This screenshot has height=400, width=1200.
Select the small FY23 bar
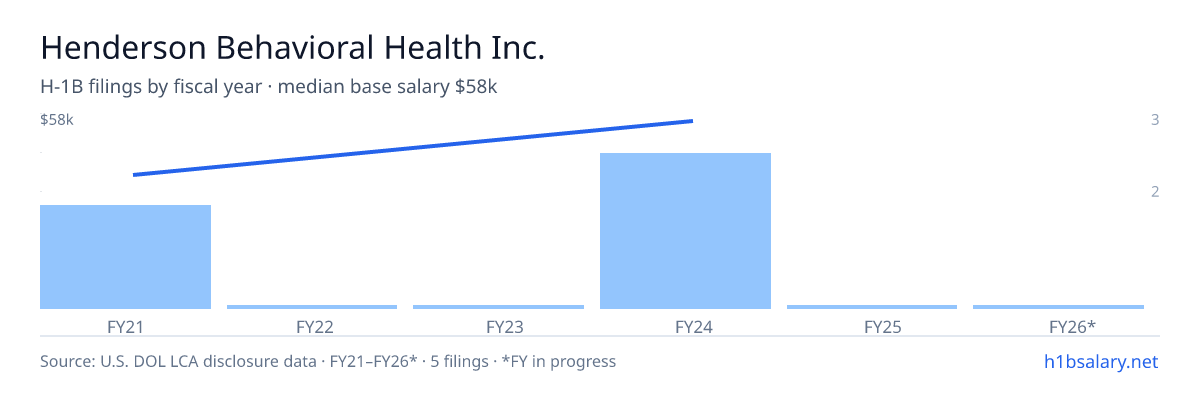tap(498, 307)
